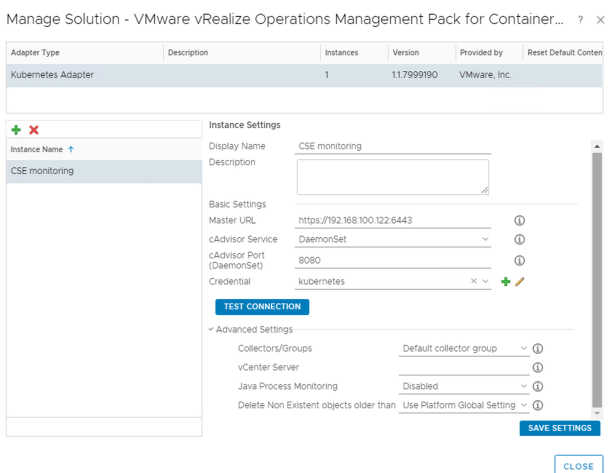This screenshot has height=473, width=615.
Task: Show info for Delete Non Existent objects
Action: tap(538, 405)
